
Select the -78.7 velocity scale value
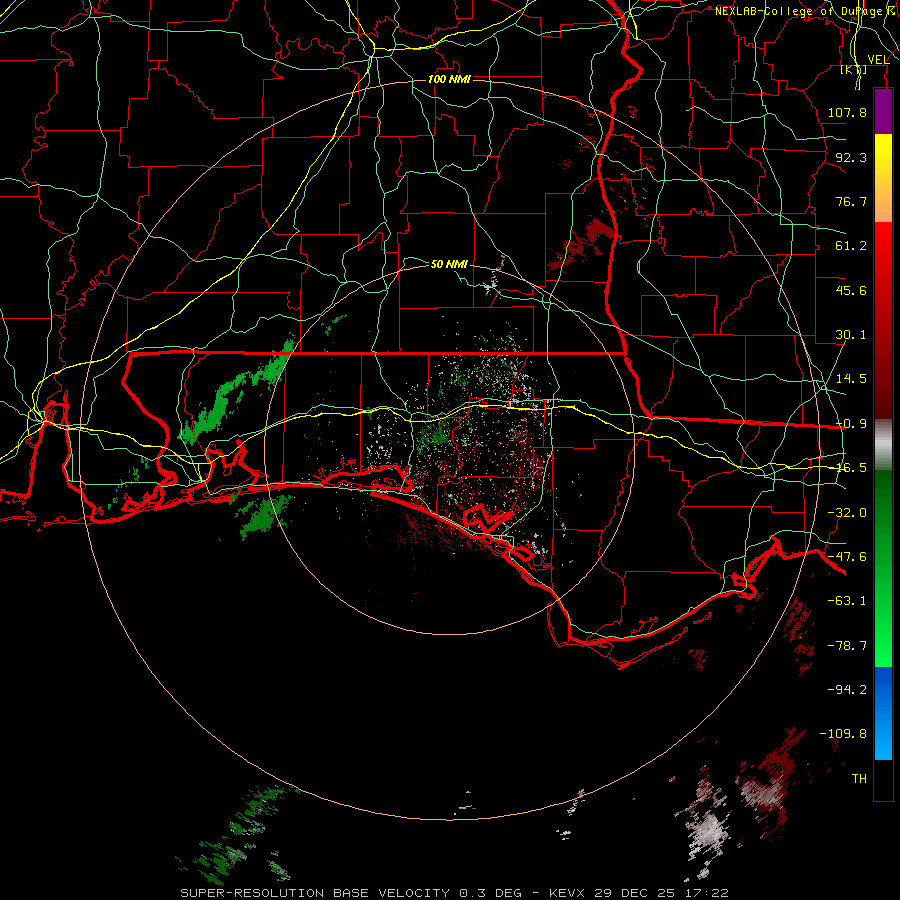847,646
